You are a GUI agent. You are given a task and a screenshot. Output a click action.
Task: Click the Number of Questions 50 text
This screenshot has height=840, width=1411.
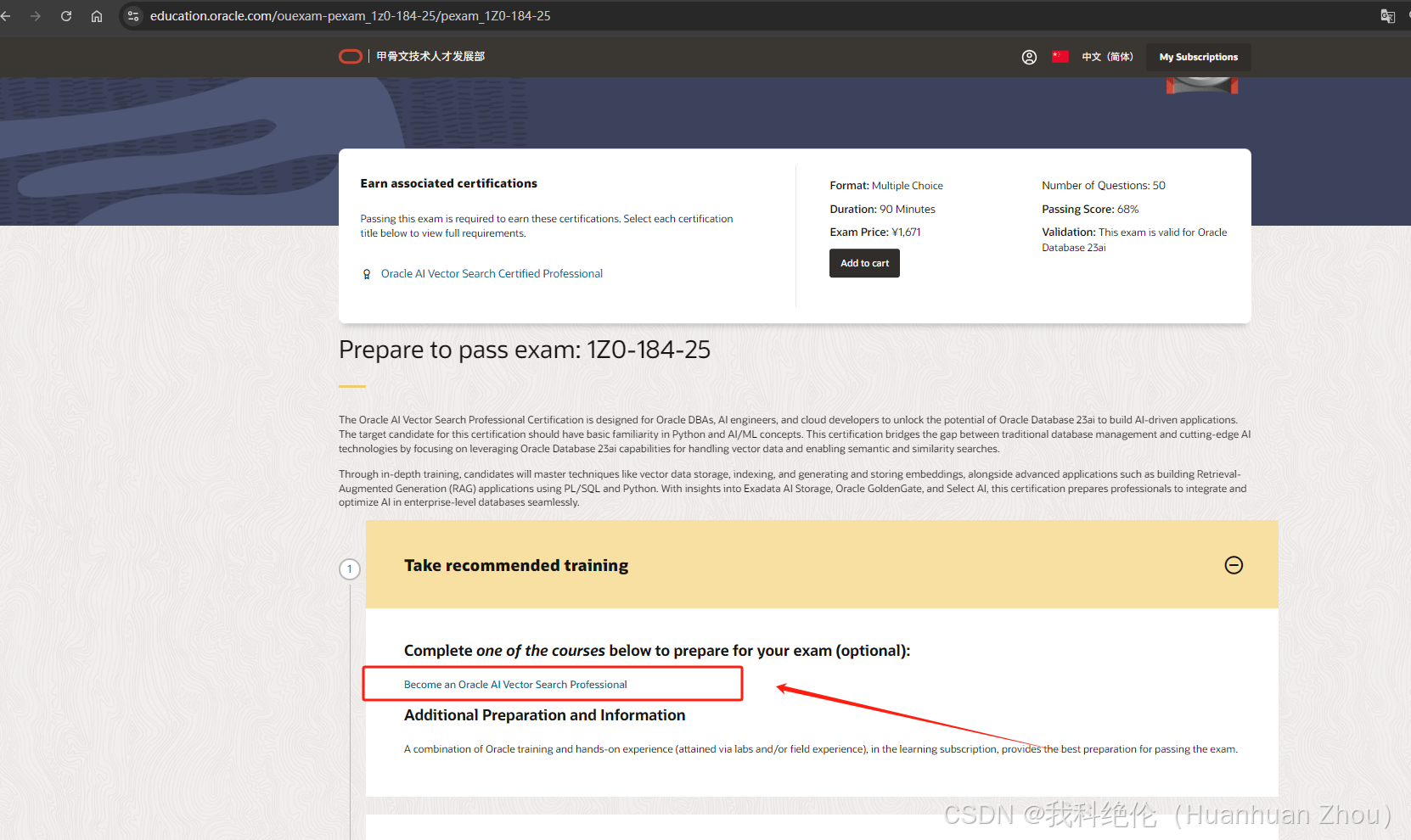coord(1104,185)
